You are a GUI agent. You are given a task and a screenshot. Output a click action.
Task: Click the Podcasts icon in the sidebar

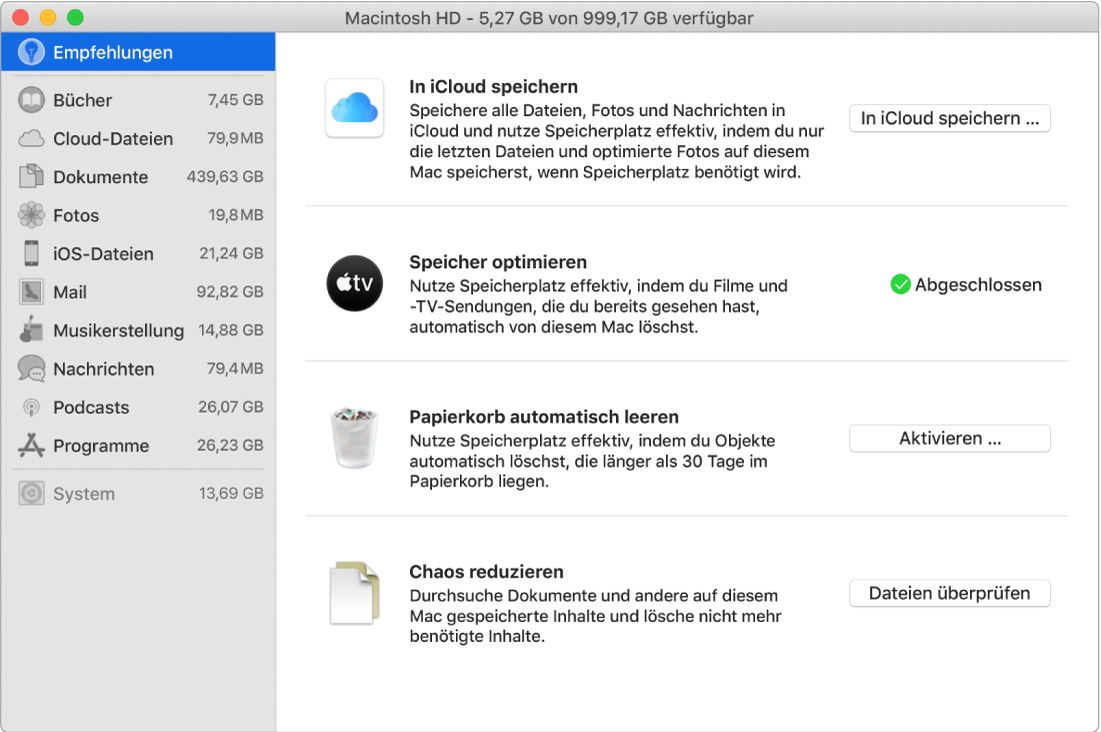(x=31, y=407)
